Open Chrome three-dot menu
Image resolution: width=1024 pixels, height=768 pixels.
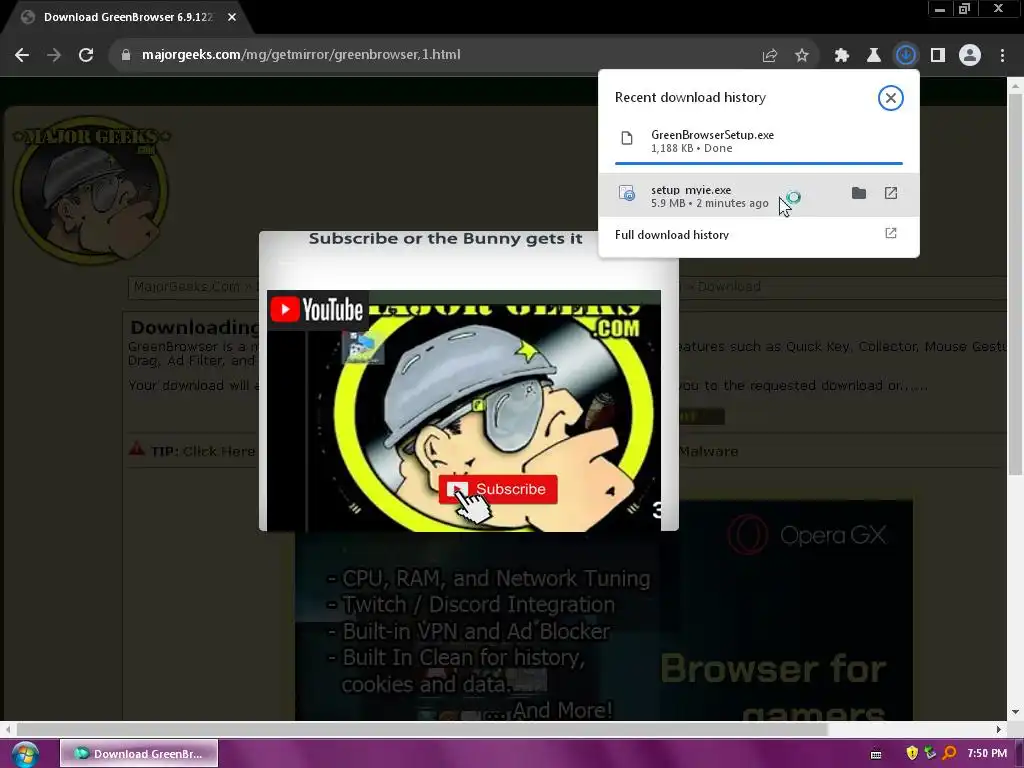point(1002,56)
